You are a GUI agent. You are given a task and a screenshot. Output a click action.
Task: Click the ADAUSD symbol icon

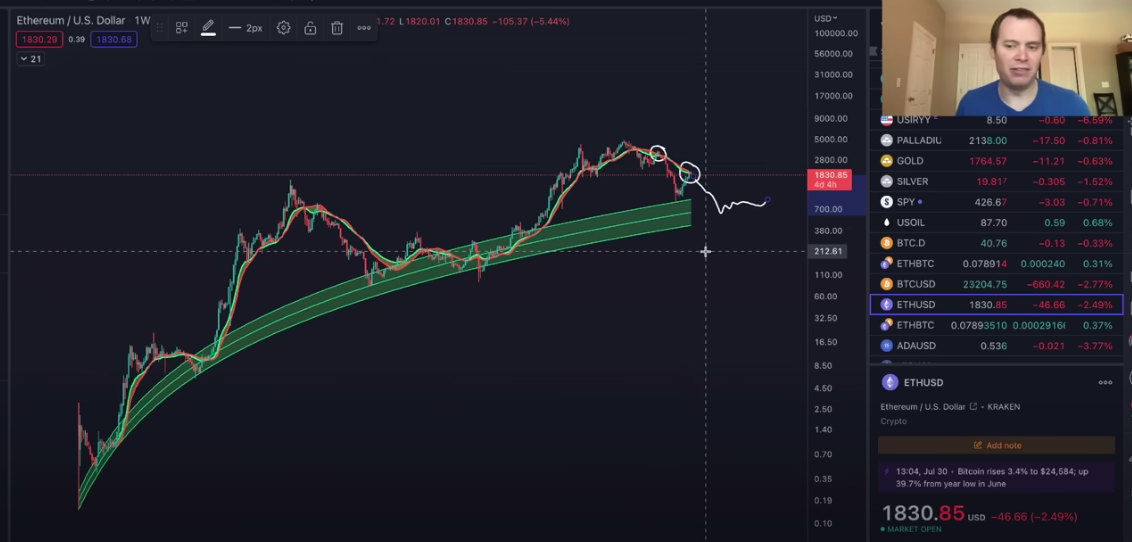click(887, 346)
